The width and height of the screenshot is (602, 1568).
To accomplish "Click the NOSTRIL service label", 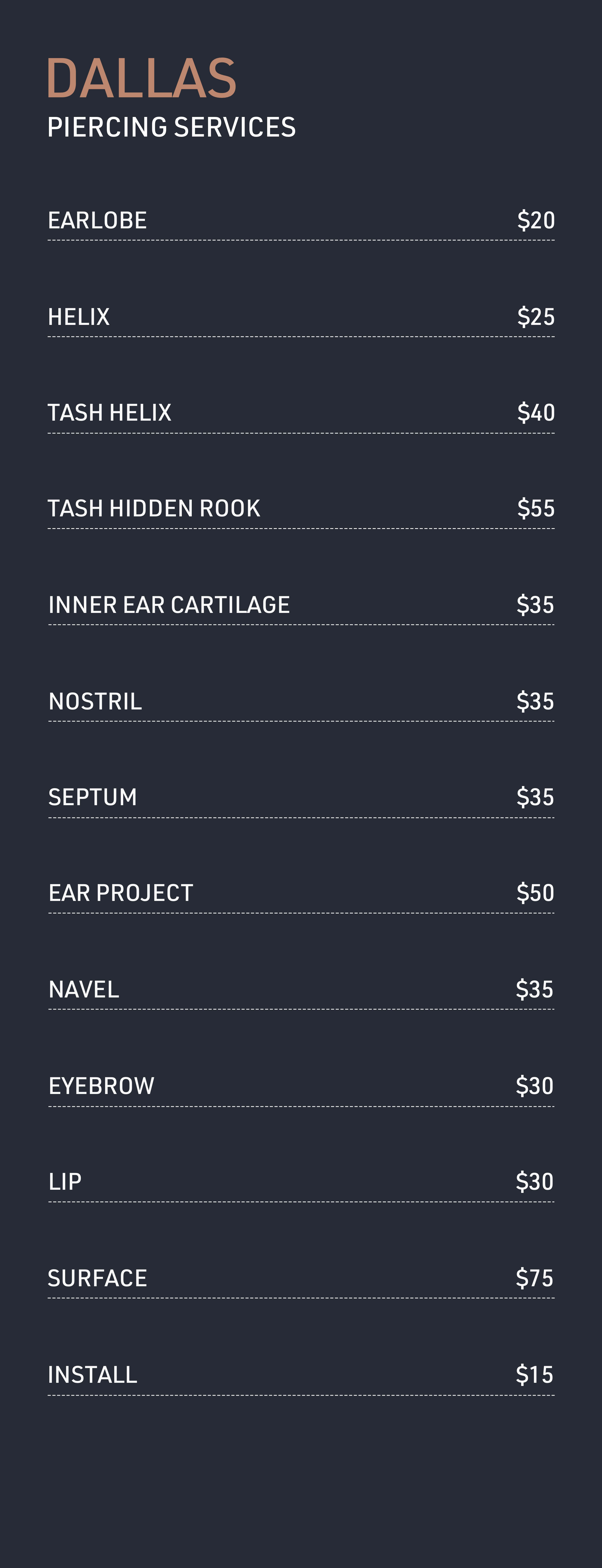I will pos(95,701).
